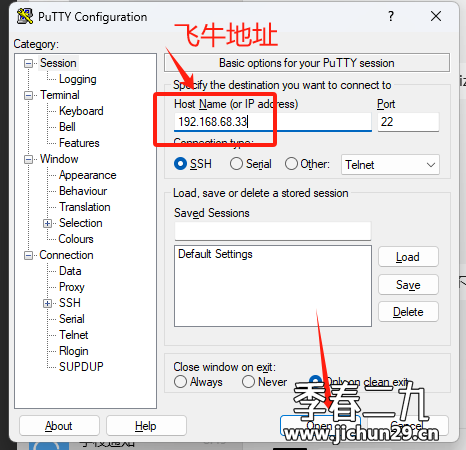Click the Load button
Screen dimensions: 466x450
click(408, 257)
